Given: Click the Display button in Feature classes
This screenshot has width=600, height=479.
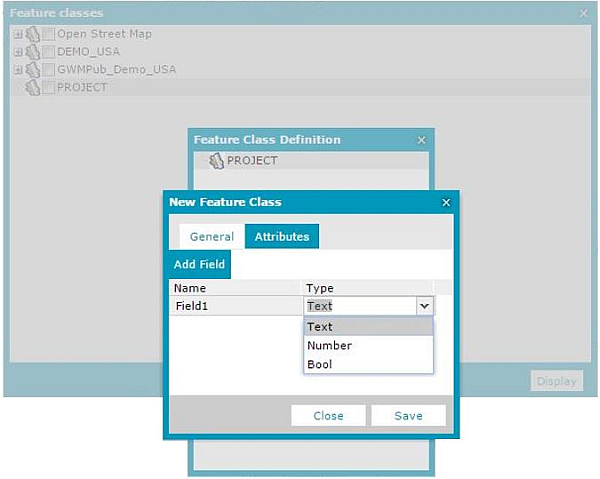Looking at the screenshot, I should 557,381.
